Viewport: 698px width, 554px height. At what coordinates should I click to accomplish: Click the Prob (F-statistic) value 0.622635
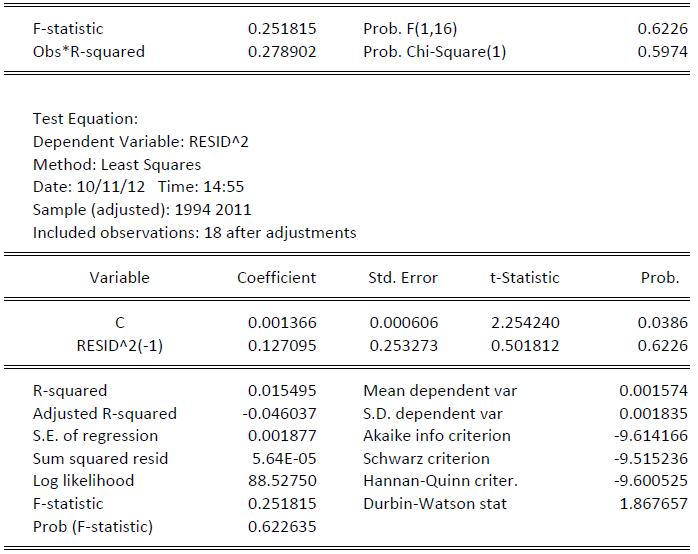(x=282, y=526)
